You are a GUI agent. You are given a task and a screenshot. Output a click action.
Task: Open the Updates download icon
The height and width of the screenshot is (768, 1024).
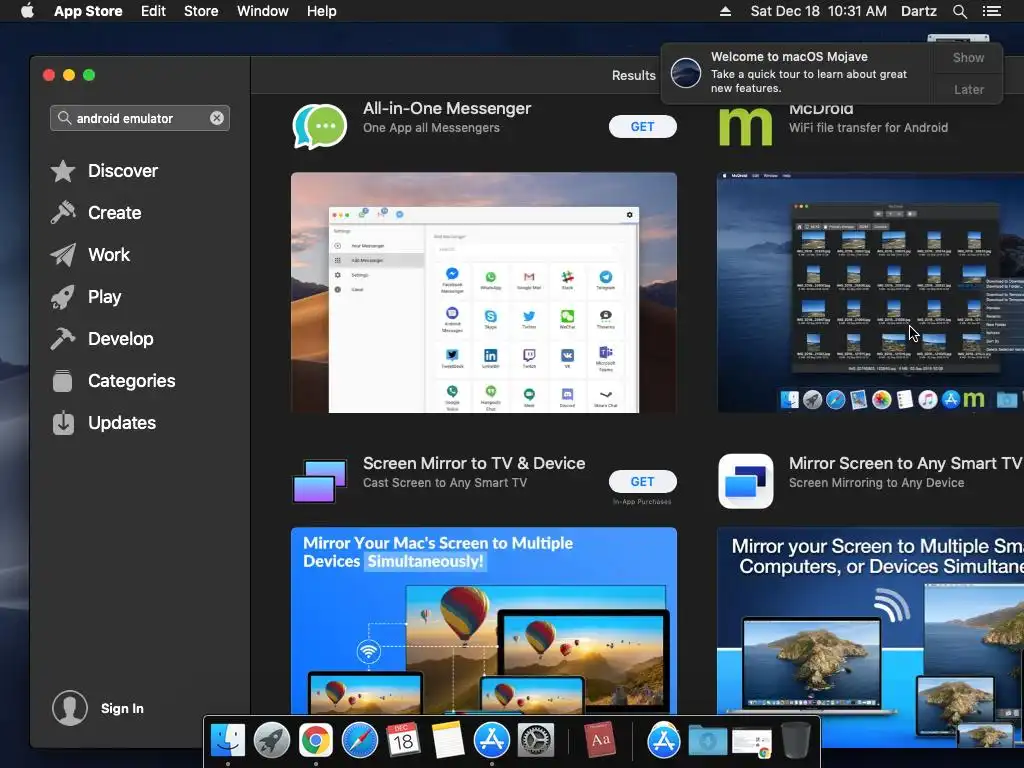(63, 423)
